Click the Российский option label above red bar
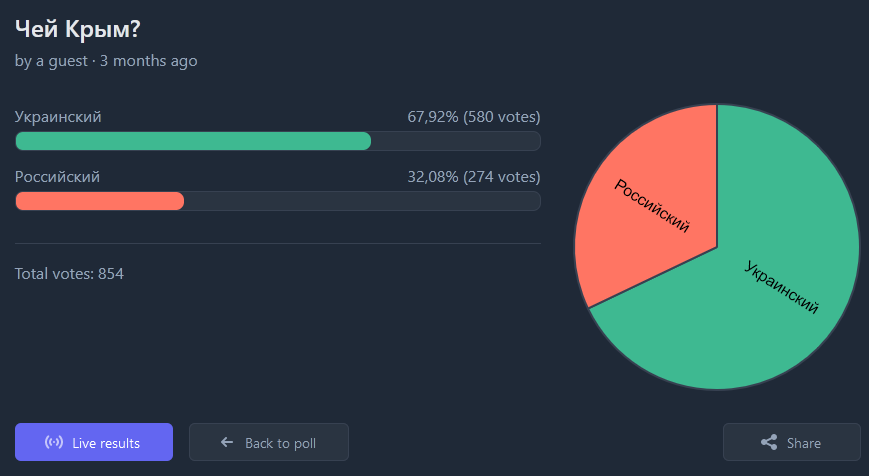The height and width of the screenshot is (476, 869). coord(57,177)
